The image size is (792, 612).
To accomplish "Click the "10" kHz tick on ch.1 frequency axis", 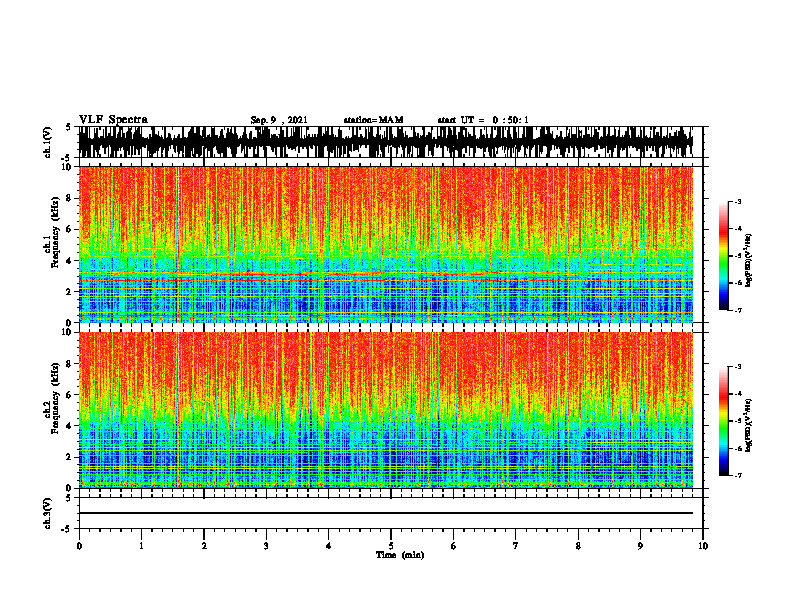I will point(68,167).
